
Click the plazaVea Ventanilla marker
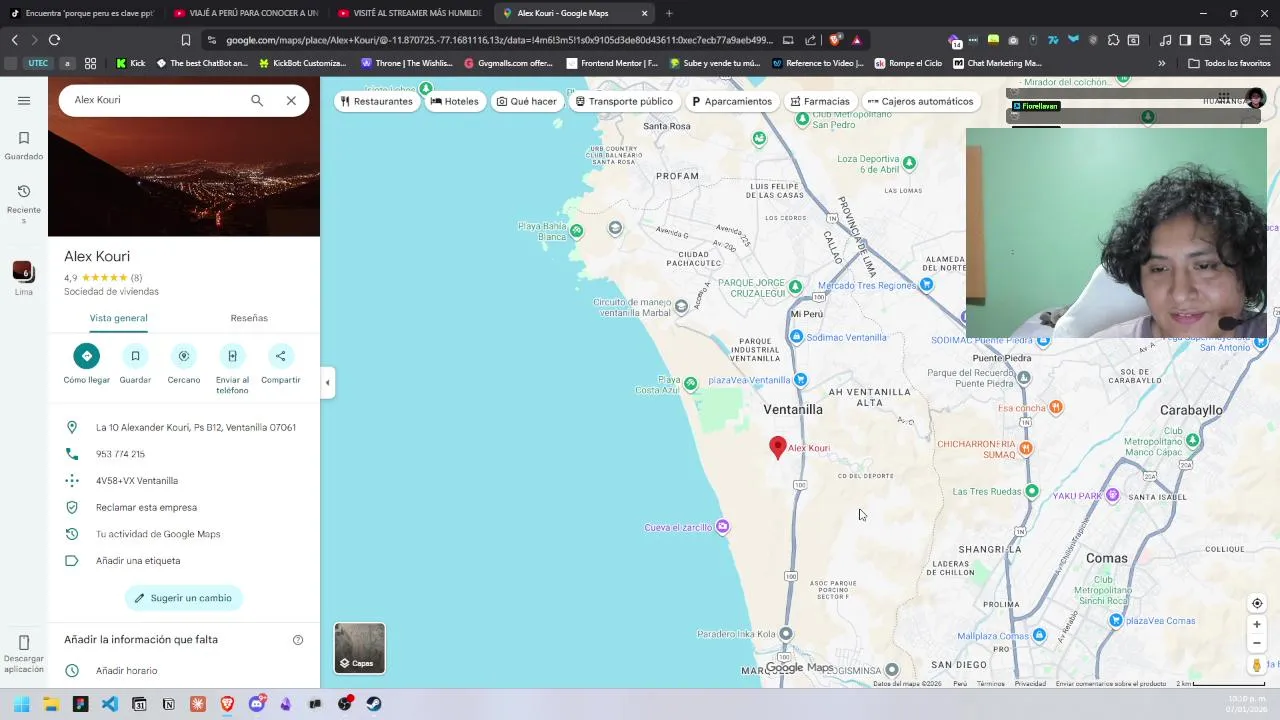[x=800, y=380]
